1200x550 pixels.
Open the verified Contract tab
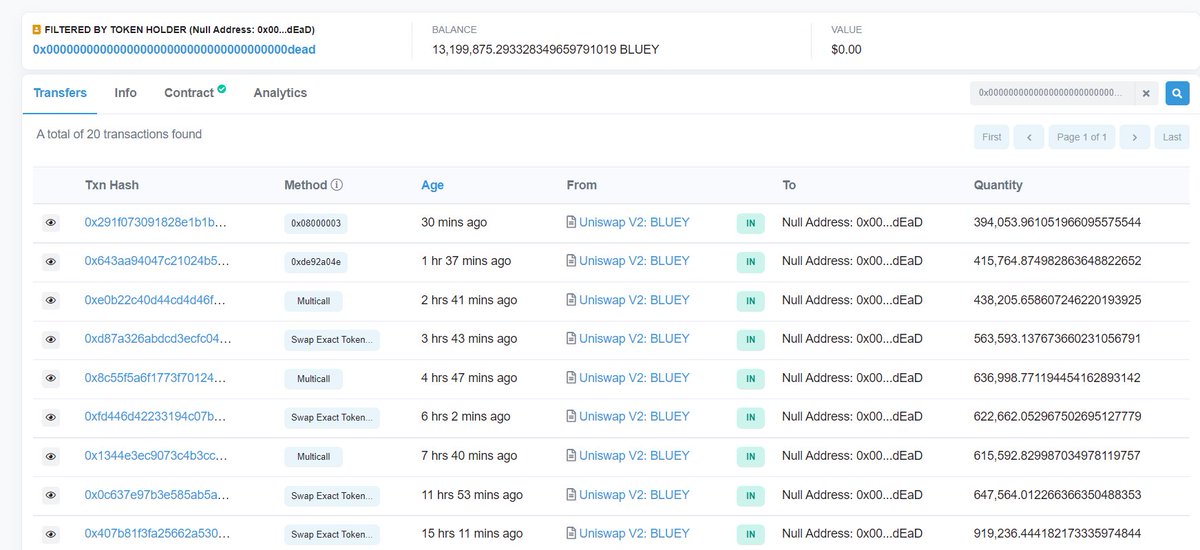point(195,93)
